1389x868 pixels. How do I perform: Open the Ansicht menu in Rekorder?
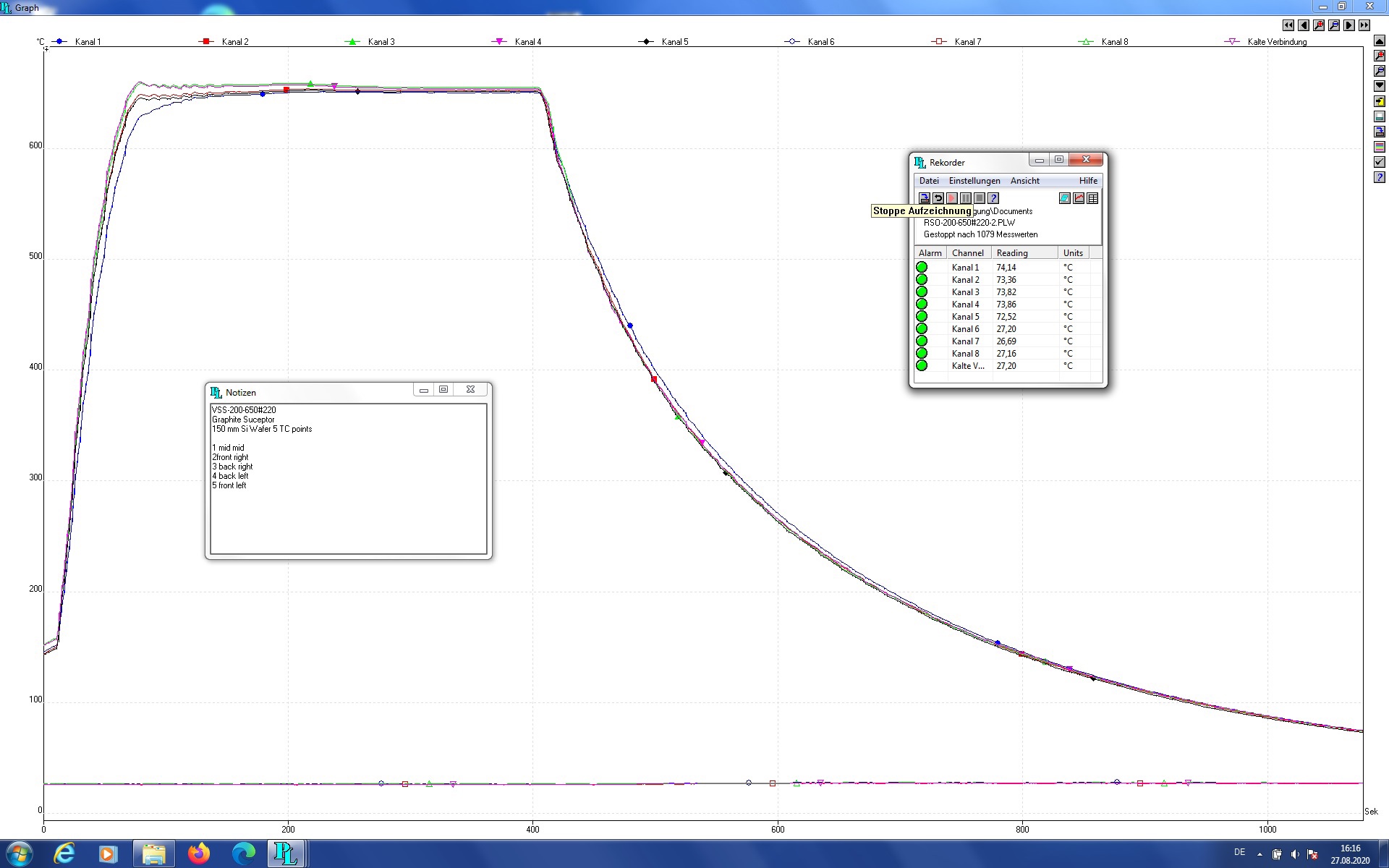(x=1024, y=181)
